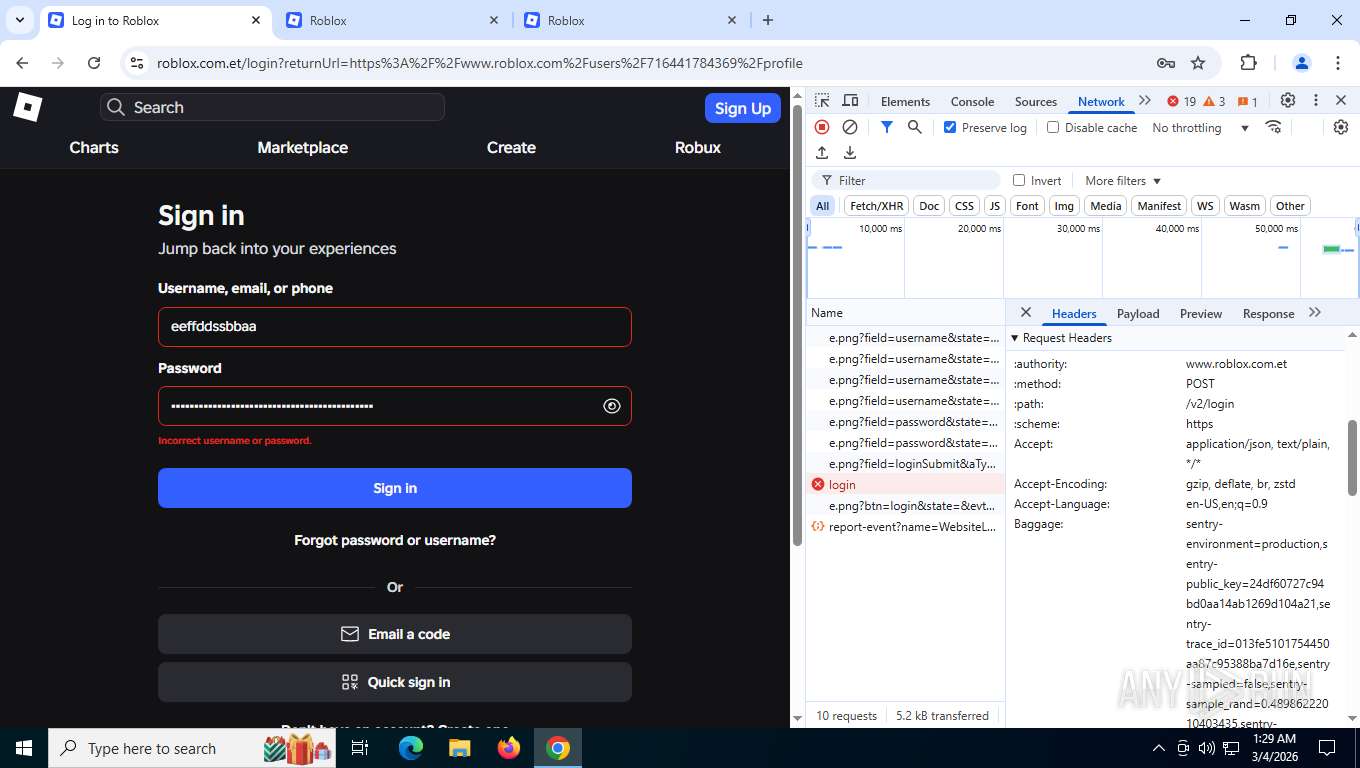Select the Img filter
This screenshot has height=768, width=1360.
[x=1064, y=206]
